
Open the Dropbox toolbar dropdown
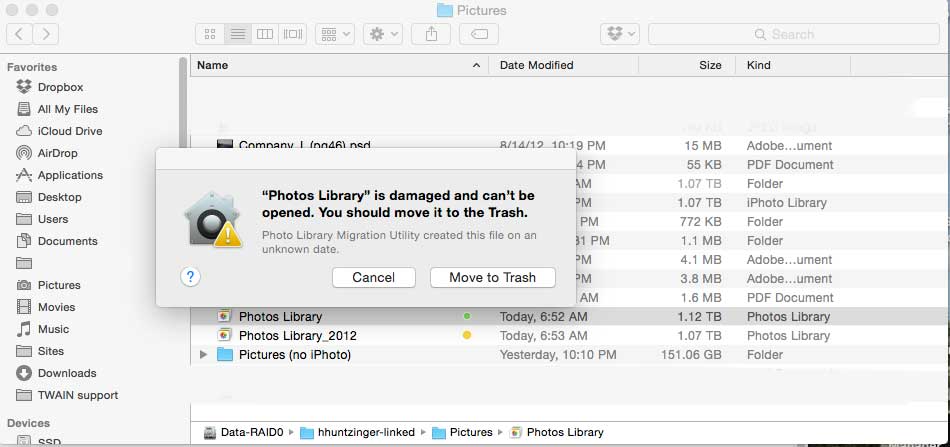(619, 34)
